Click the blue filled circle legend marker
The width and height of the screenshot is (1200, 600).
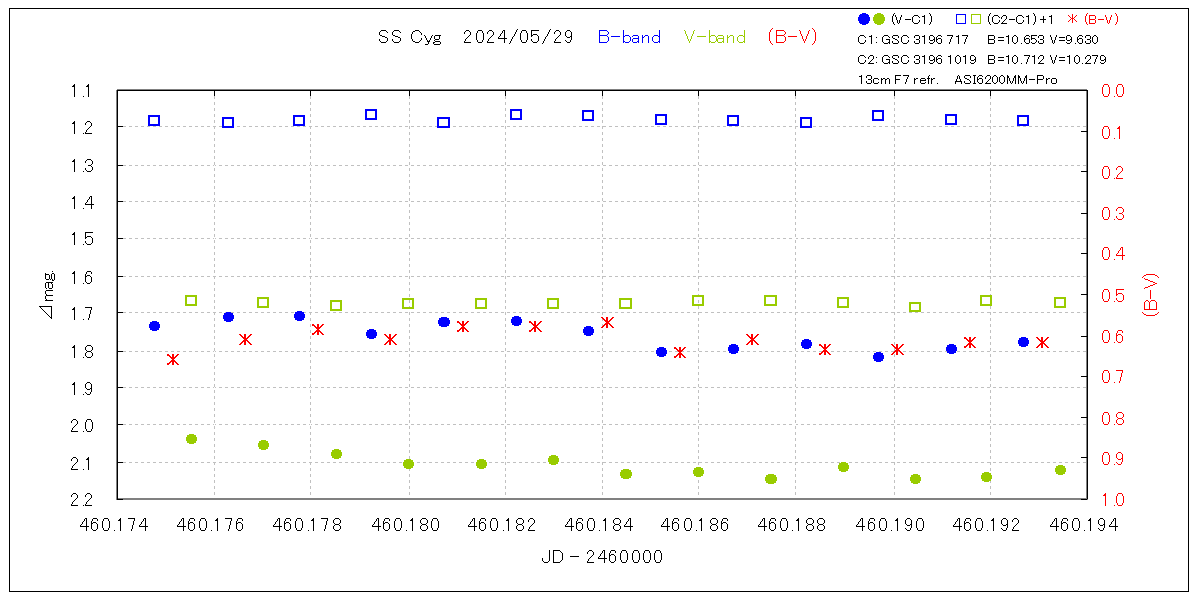pos(864,19)
